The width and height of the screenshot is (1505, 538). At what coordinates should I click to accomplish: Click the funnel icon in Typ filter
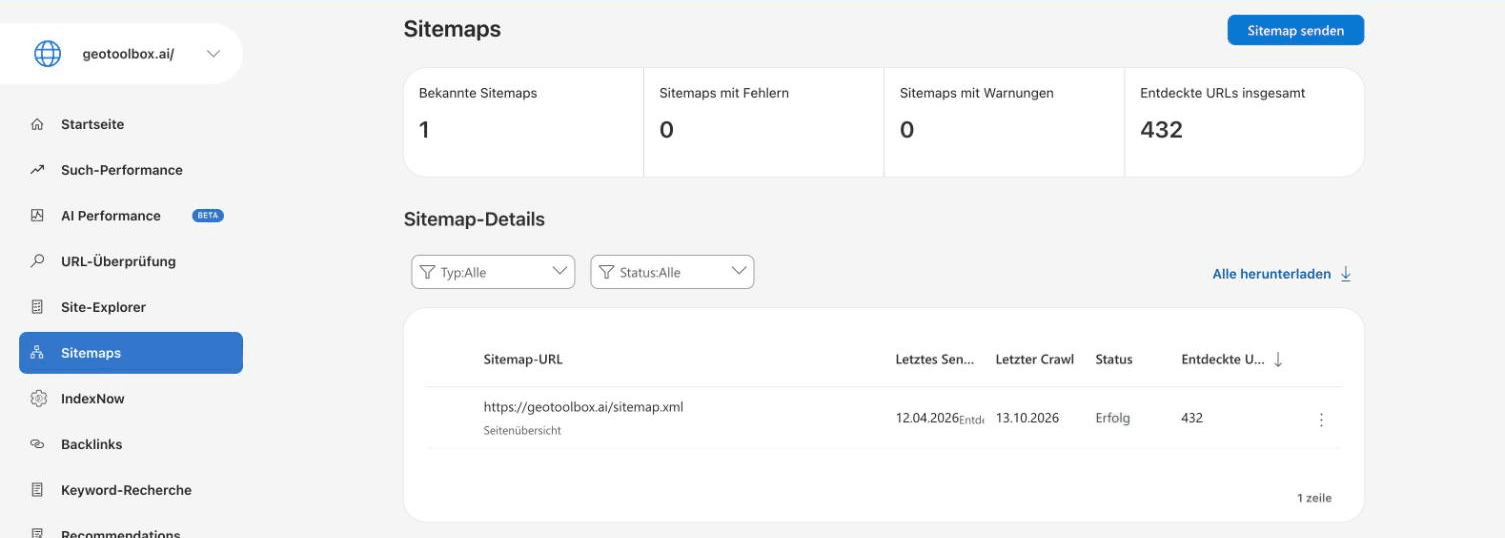[428, 272]
